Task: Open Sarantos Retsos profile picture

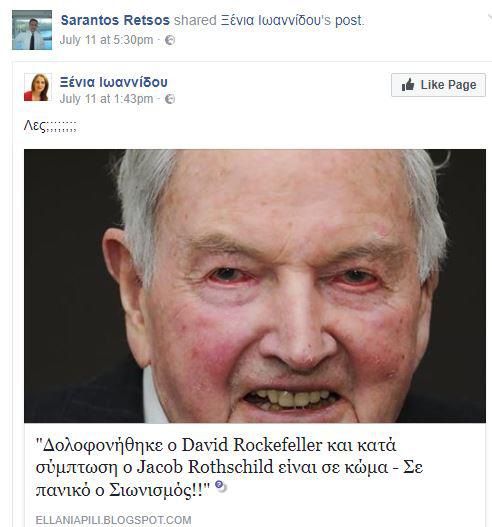Action: pyautogui.click(x=32, y=30)
